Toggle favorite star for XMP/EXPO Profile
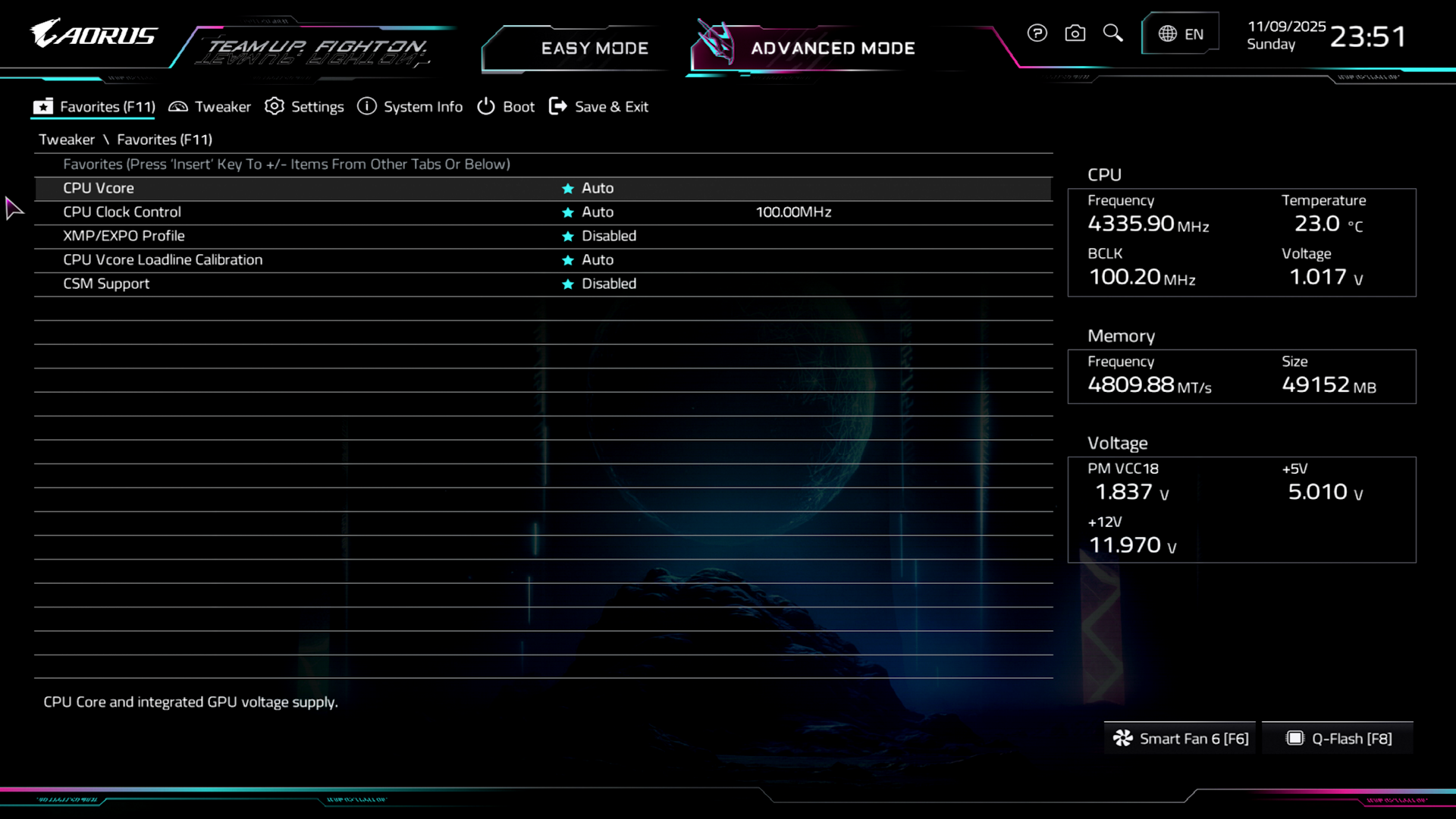 tap(567, 237)
